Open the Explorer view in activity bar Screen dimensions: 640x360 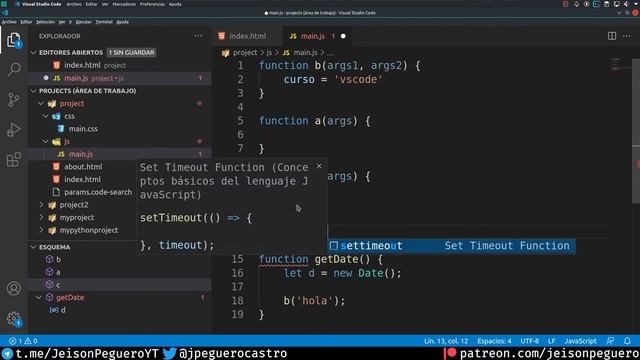[x=13, y=40]
